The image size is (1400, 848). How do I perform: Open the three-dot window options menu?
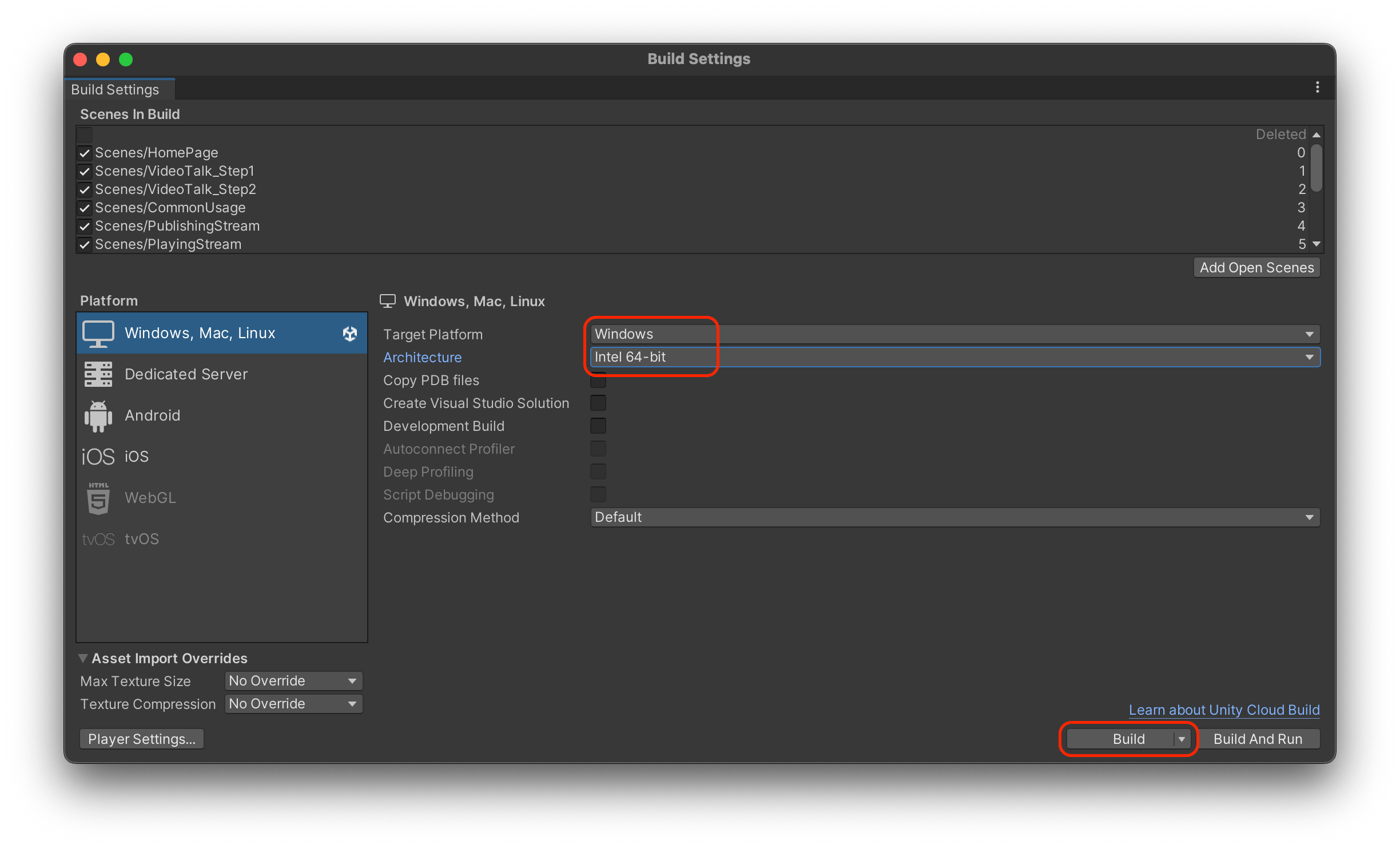1317,87
